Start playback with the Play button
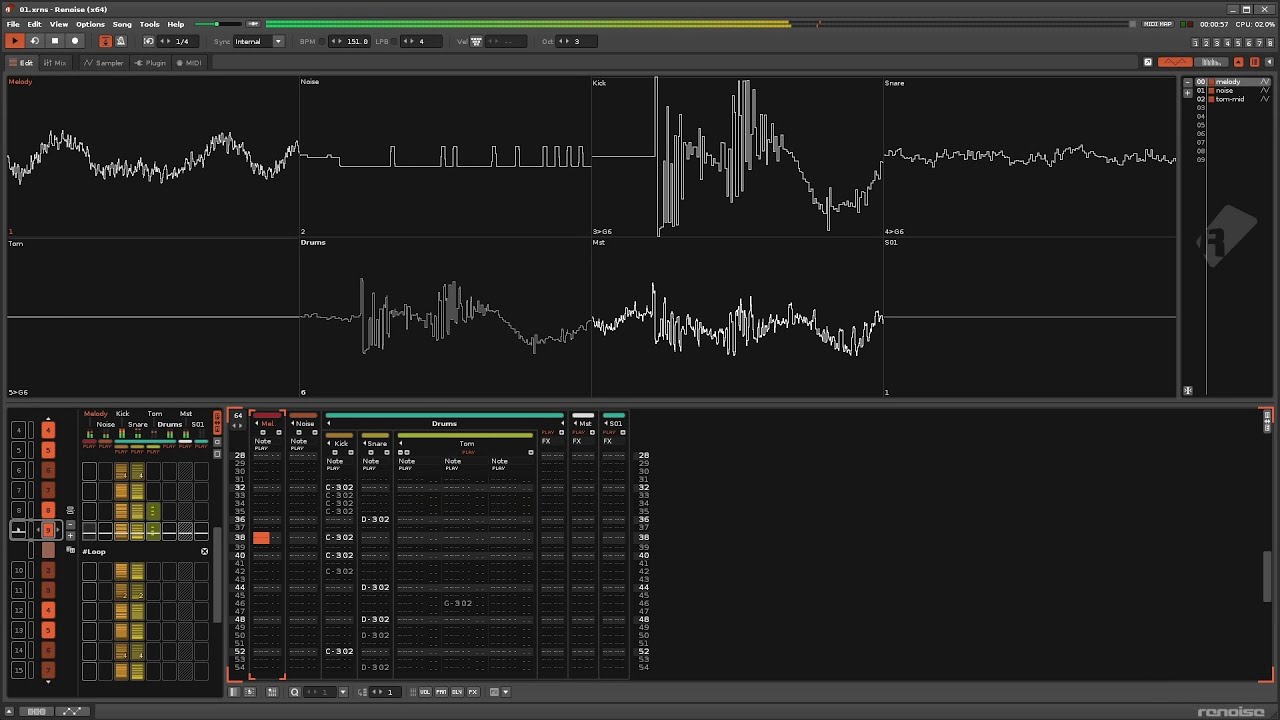1280x720 pixels. pos(14,41)
